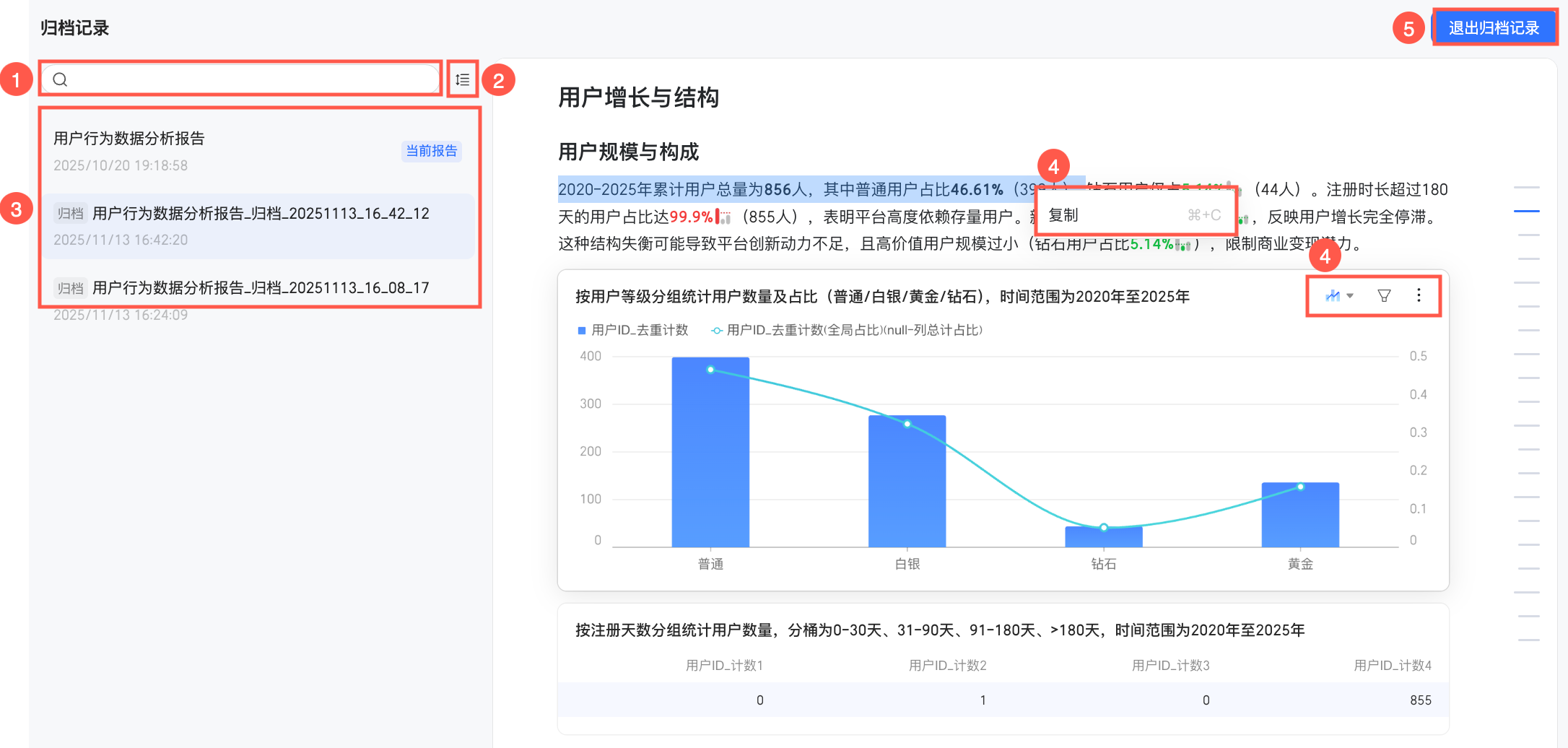The image size is (1568, 748).
Task: Select the archive ending in 16_08_17
Action: [258, 300]
